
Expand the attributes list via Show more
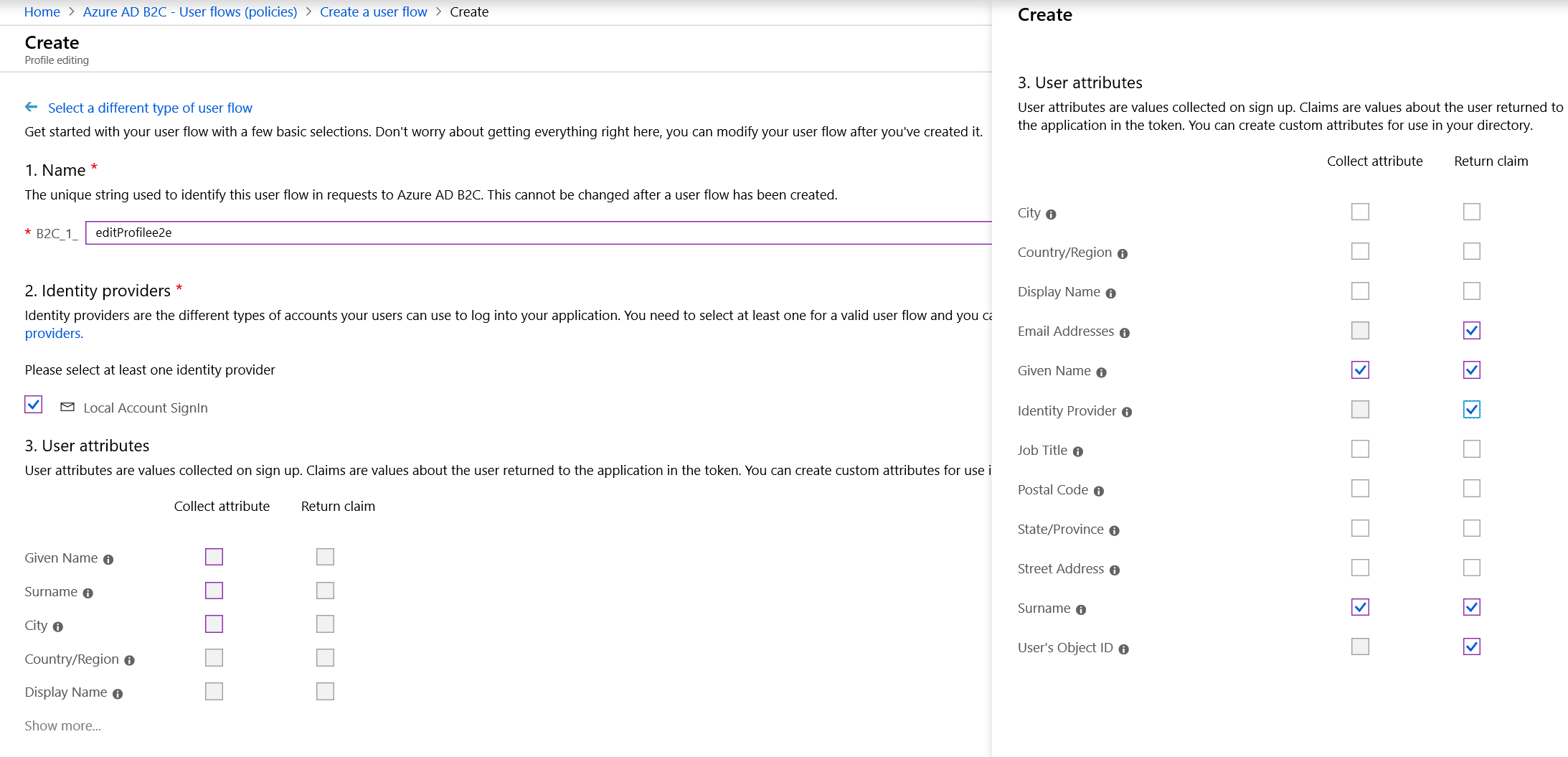click(62, 725)
